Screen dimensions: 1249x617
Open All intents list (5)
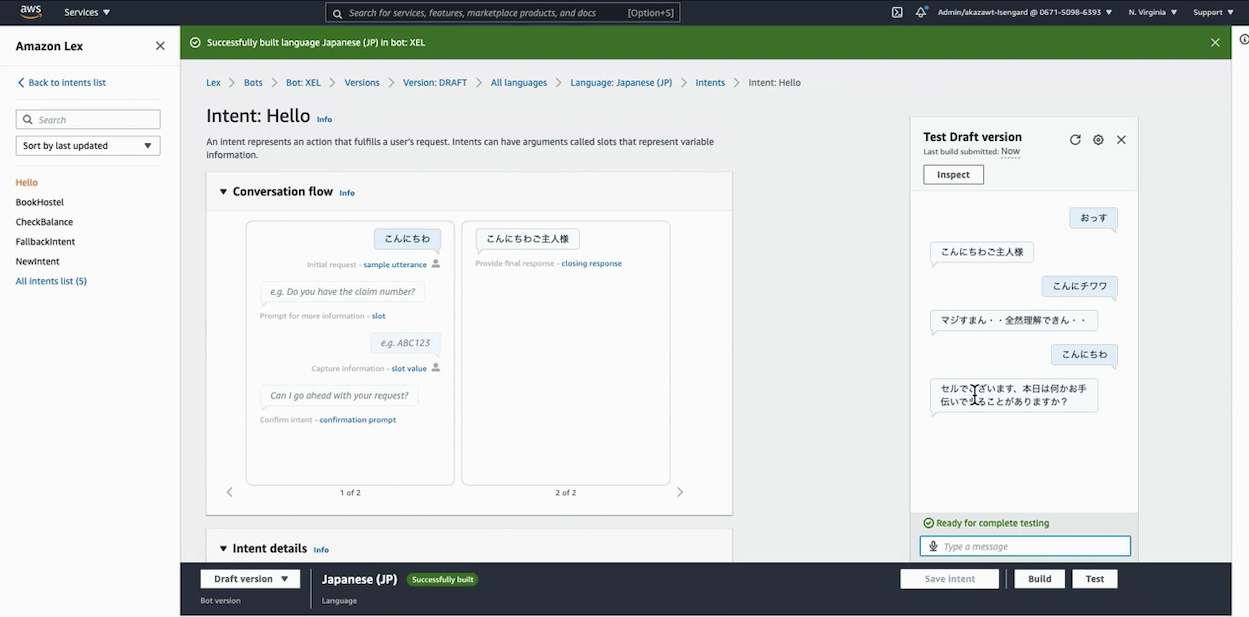click(51, 281)
